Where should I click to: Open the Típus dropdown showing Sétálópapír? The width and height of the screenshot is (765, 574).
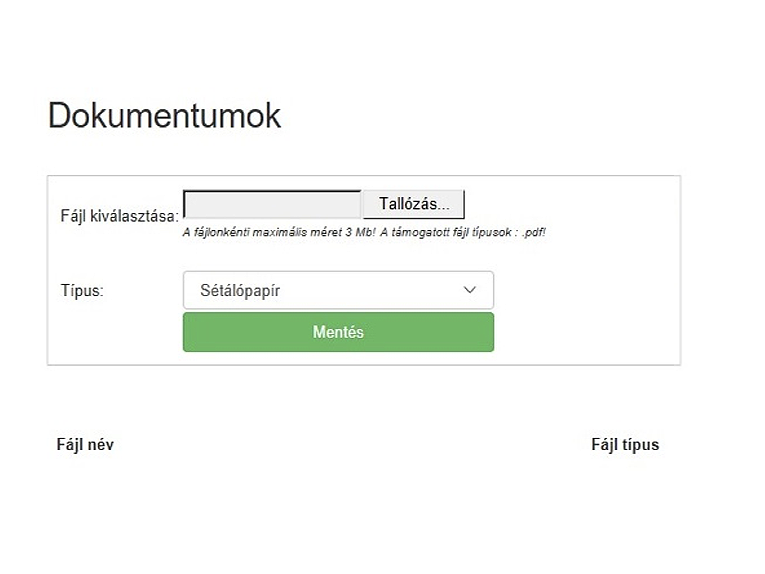pos(338,290)
